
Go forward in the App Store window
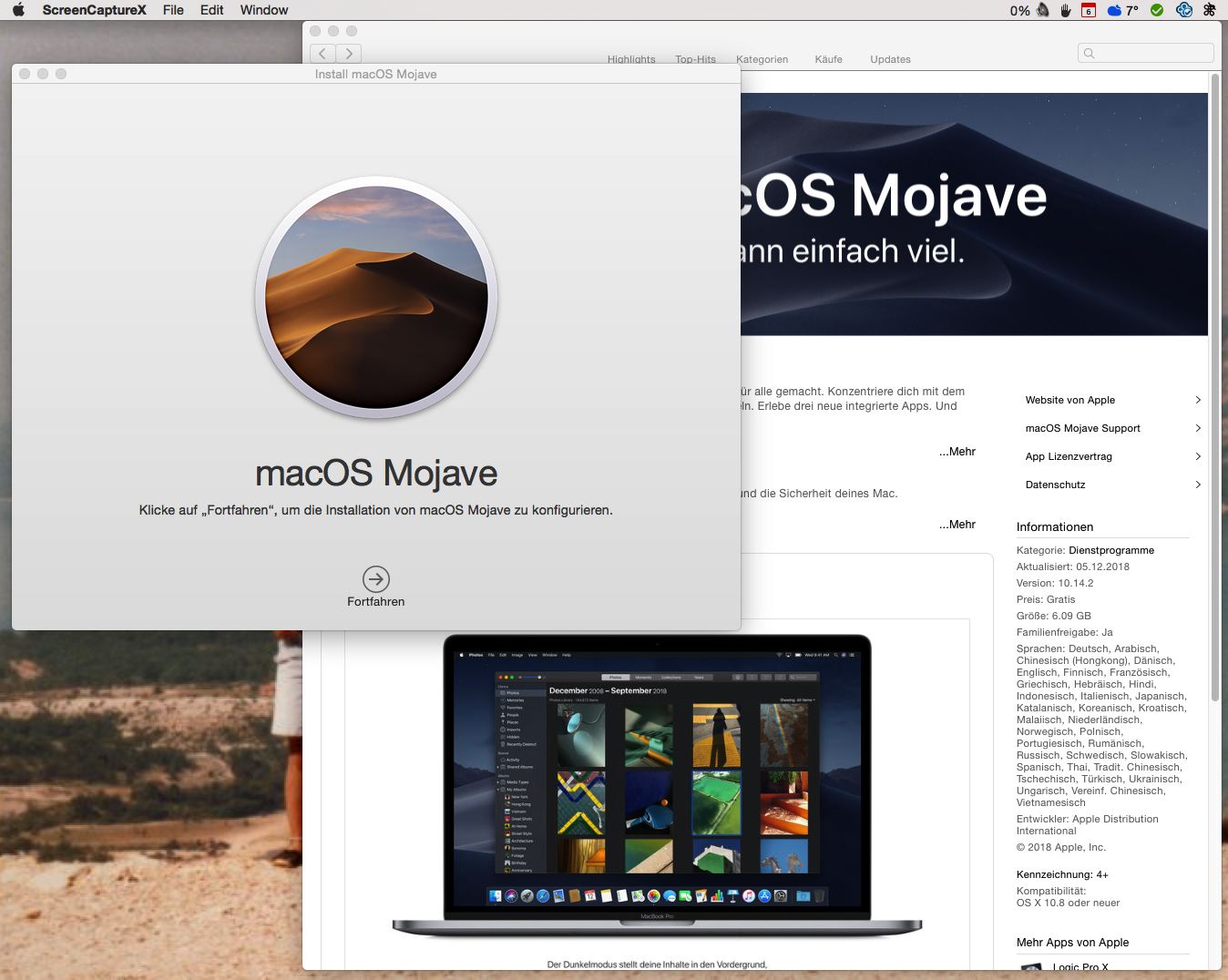349,54
